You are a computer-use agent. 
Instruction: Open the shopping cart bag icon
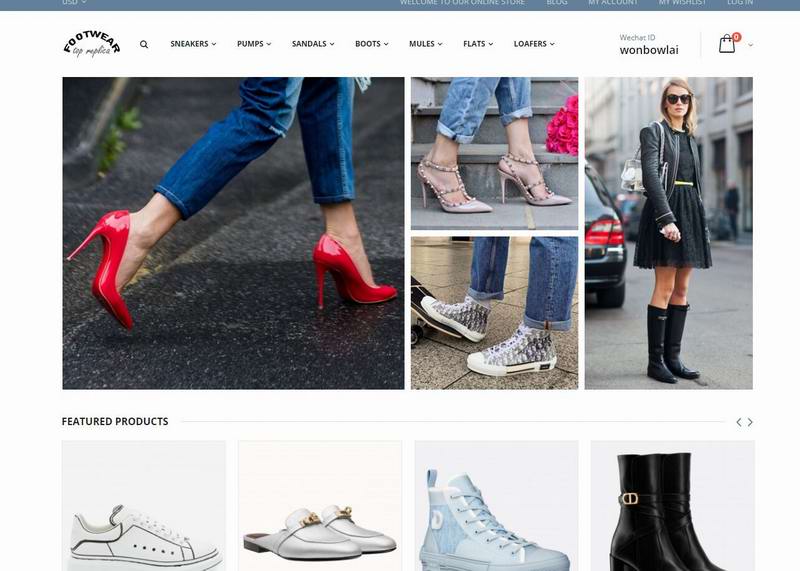pos(727,44)
